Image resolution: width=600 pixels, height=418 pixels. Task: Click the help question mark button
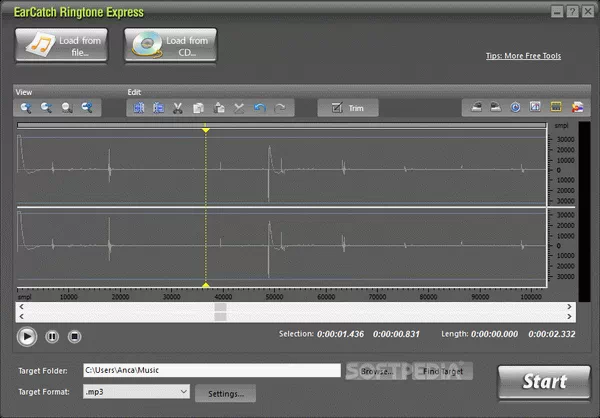[572, 11]
